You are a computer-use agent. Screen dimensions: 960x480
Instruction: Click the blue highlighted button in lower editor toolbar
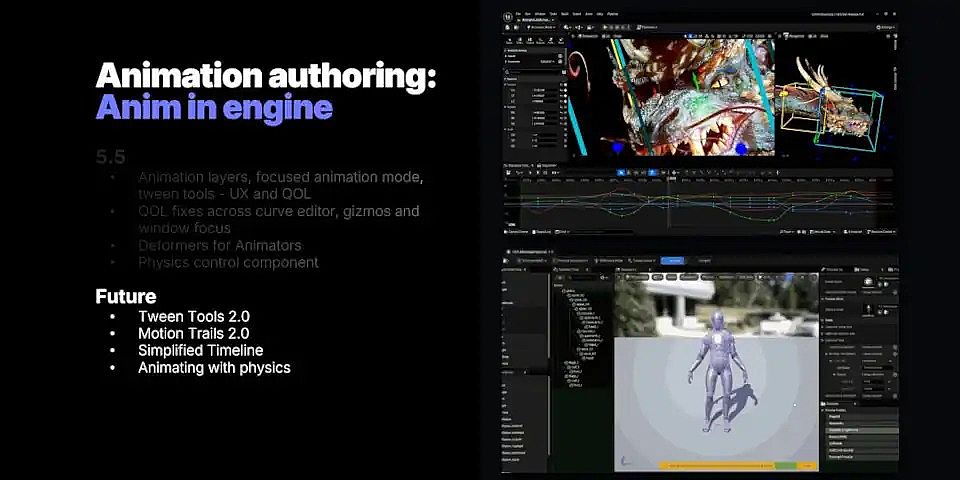671,261
